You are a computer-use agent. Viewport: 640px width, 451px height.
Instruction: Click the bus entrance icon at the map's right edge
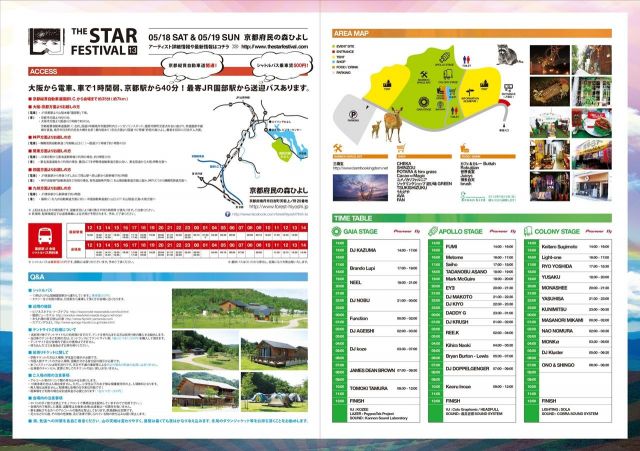pyautogui.click(x=508, y=88)
